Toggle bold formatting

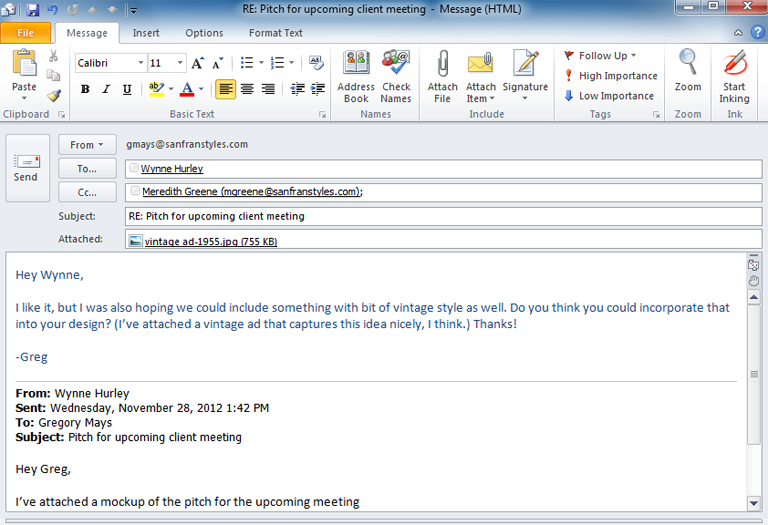(x=85, y=89)
